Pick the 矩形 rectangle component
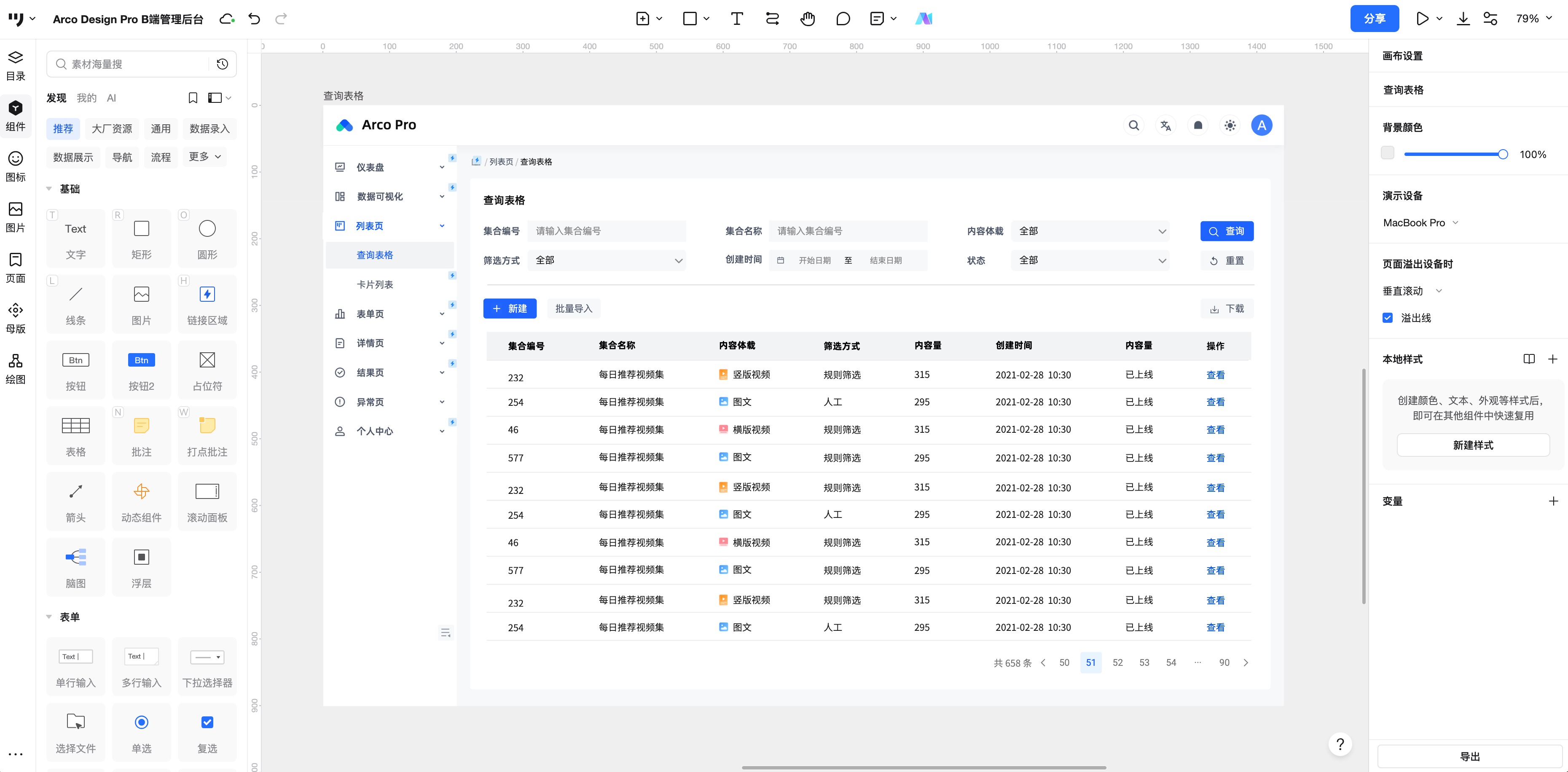This screenshot has height=772, width=1568. coord(141,239)
